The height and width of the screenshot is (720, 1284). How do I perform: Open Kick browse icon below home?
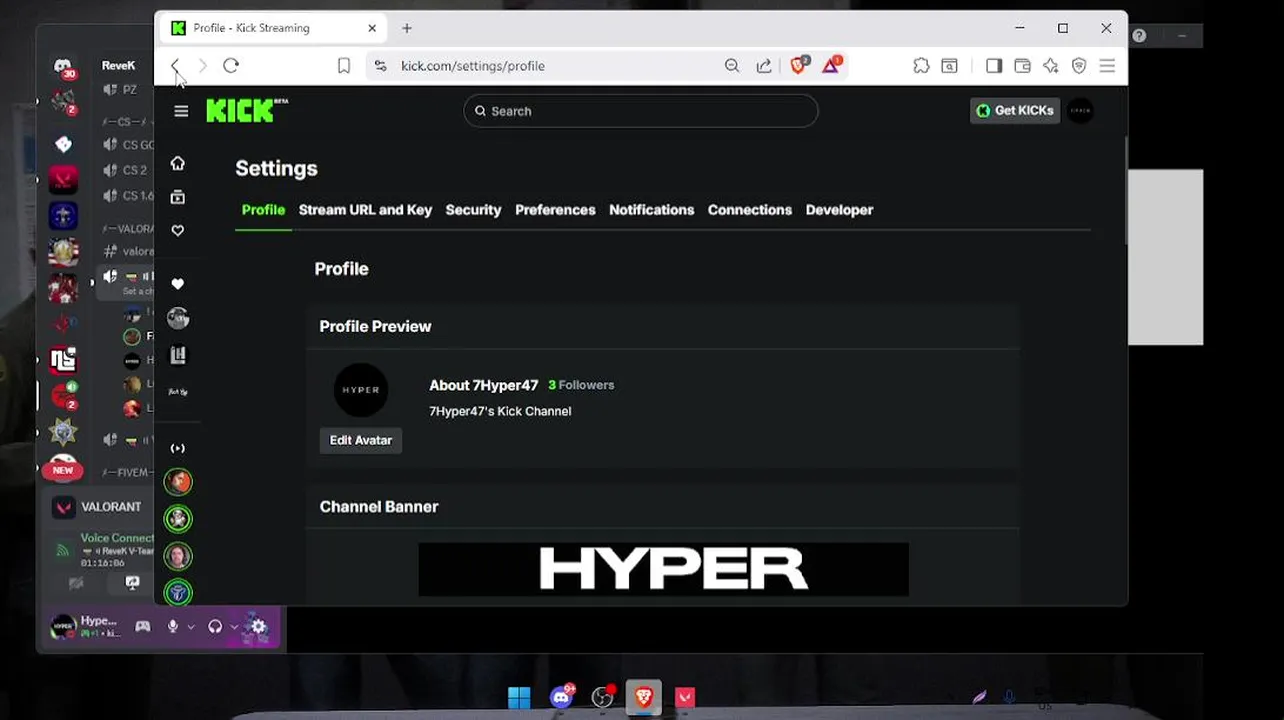click(178, 197)
